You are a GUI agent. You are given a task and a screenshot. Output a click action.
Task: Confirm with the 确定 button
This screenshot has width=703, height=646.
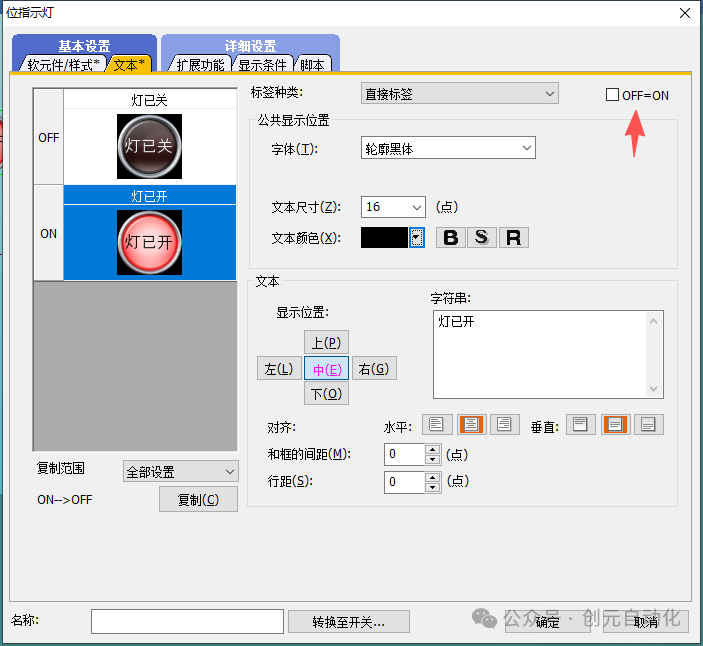click(x=547, y=622)
